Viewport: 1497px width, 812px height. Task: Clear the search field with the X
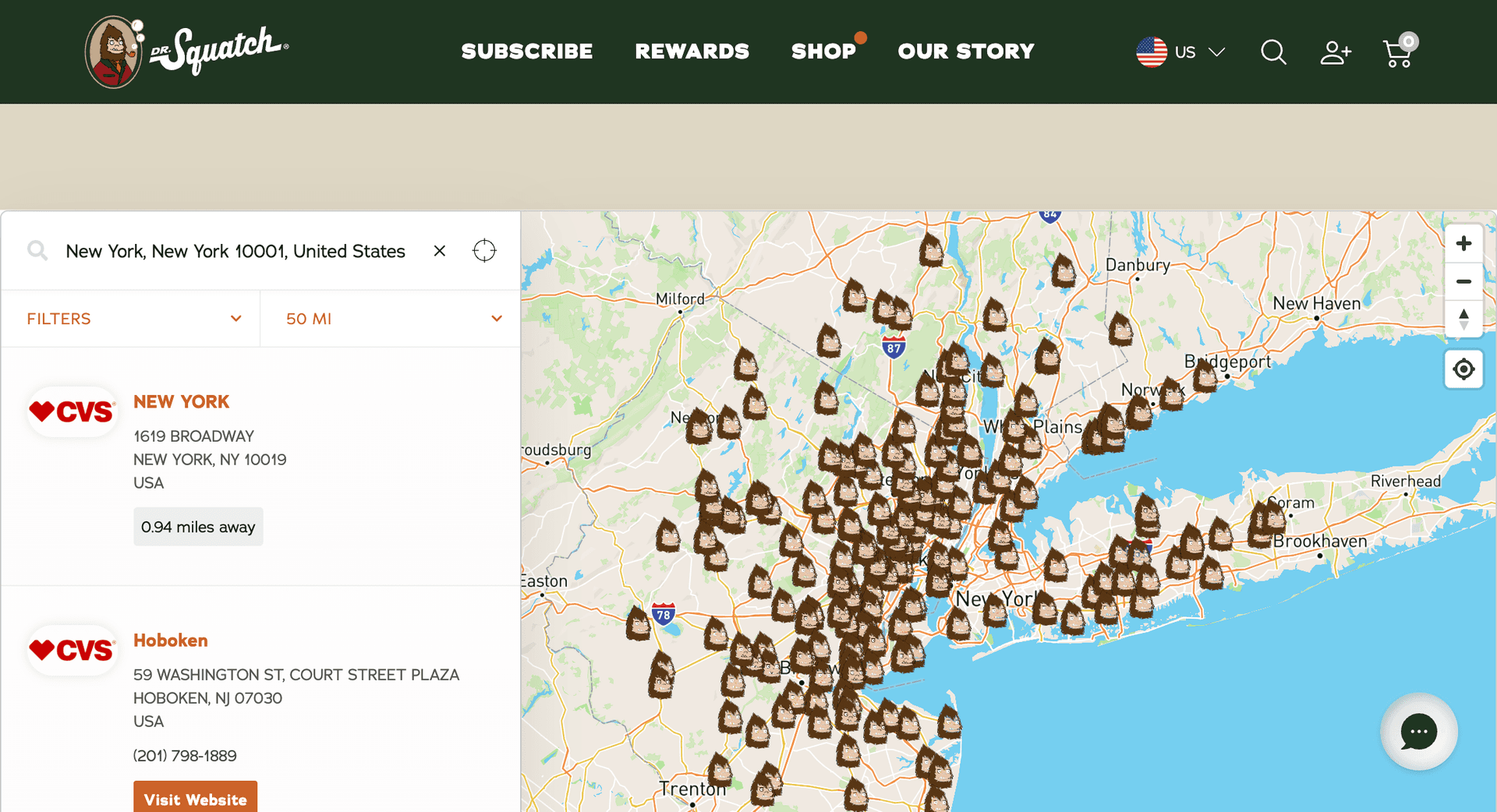439,251
